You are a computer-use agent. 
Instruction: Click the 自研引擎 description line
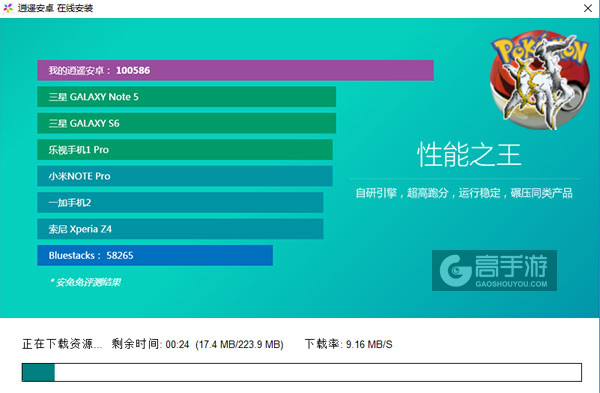point(464,193)
